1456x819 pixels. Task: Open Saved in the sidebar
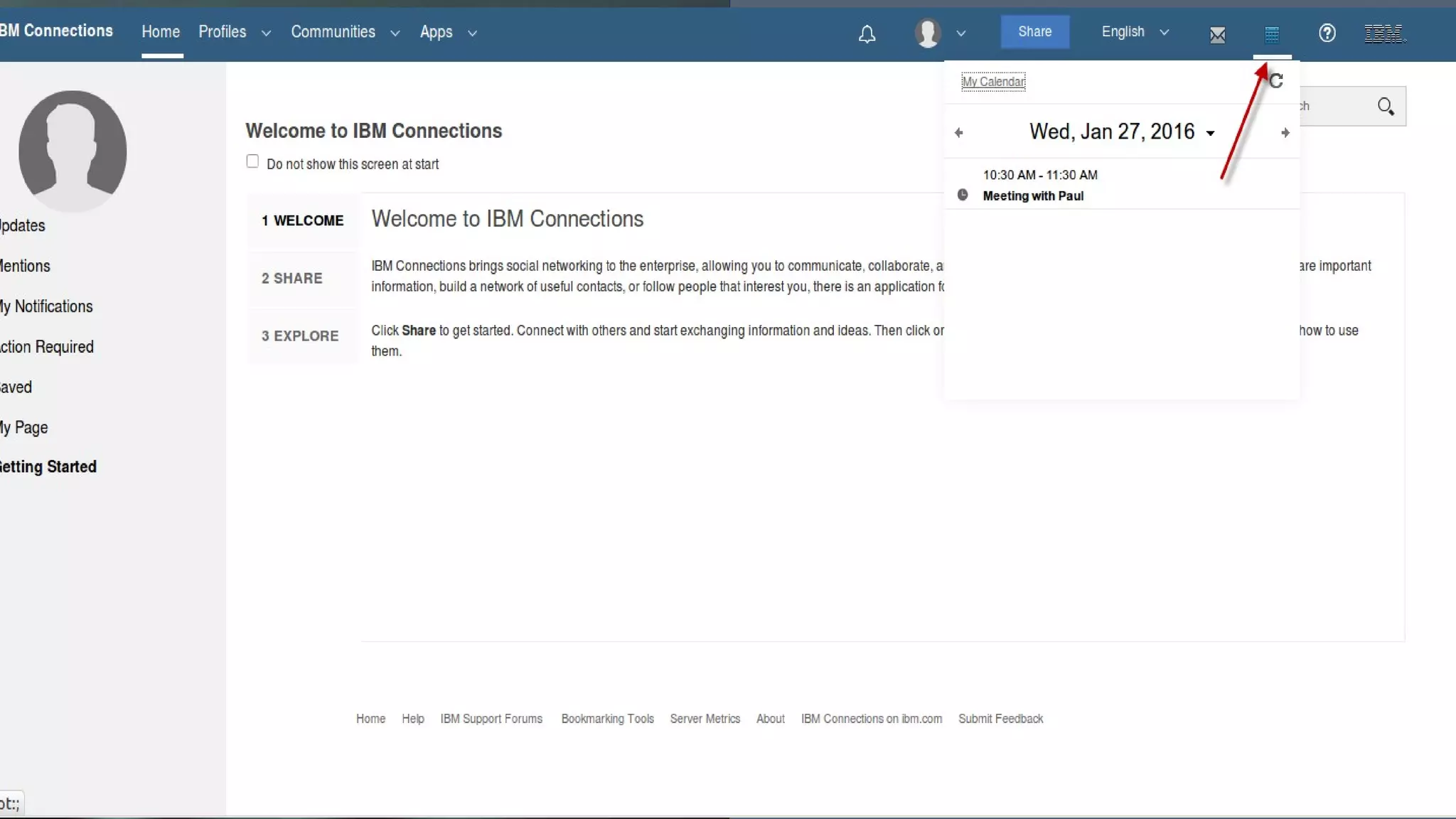[x=16, y=387]
